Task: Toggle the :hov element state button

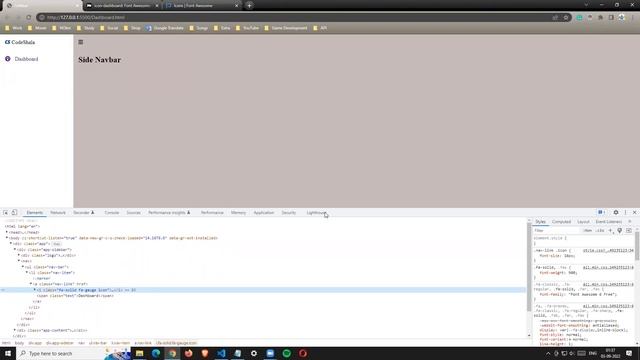Action: point(587,231)
